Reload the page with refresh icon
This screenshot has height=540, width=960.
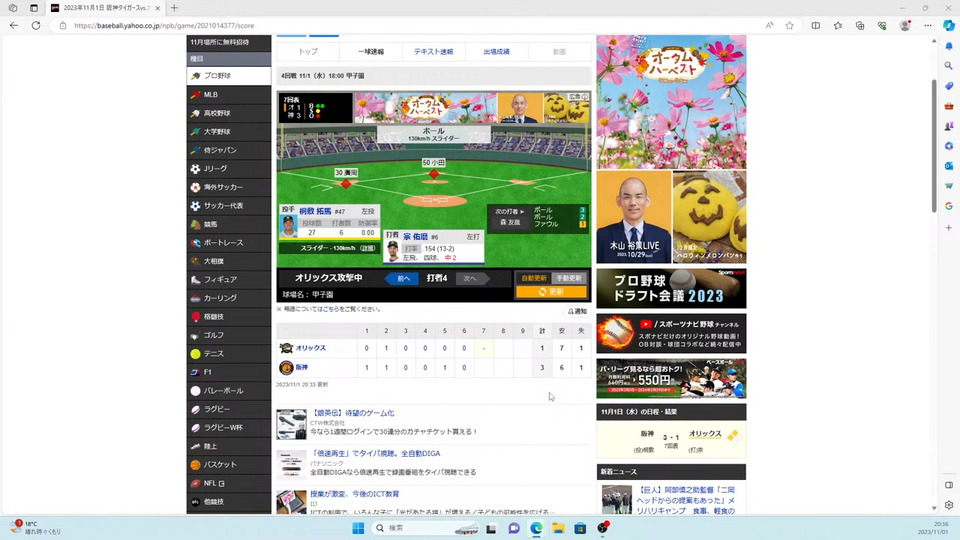(36, 26)
